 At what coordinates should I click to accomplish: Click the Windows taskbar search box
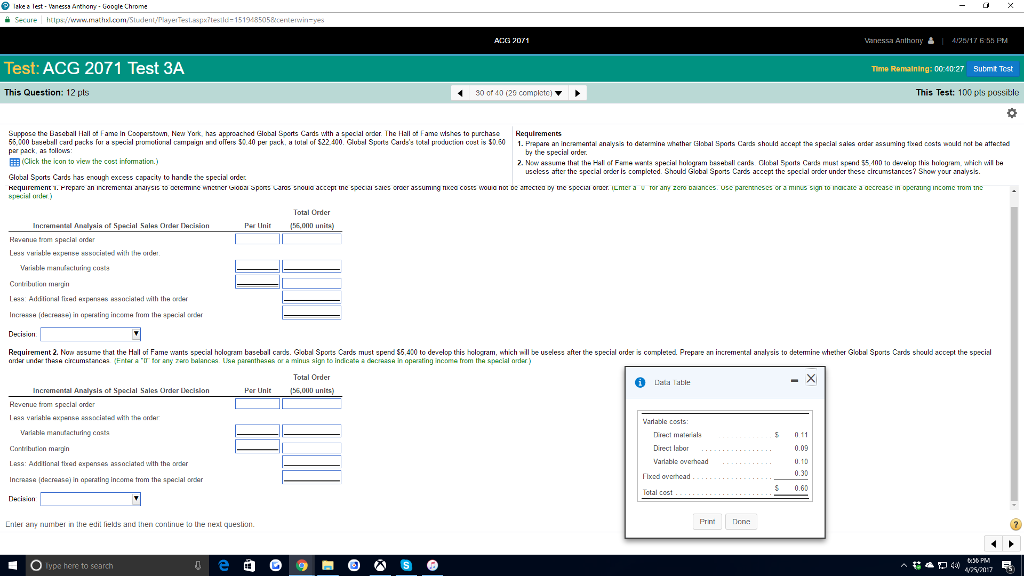110,565
